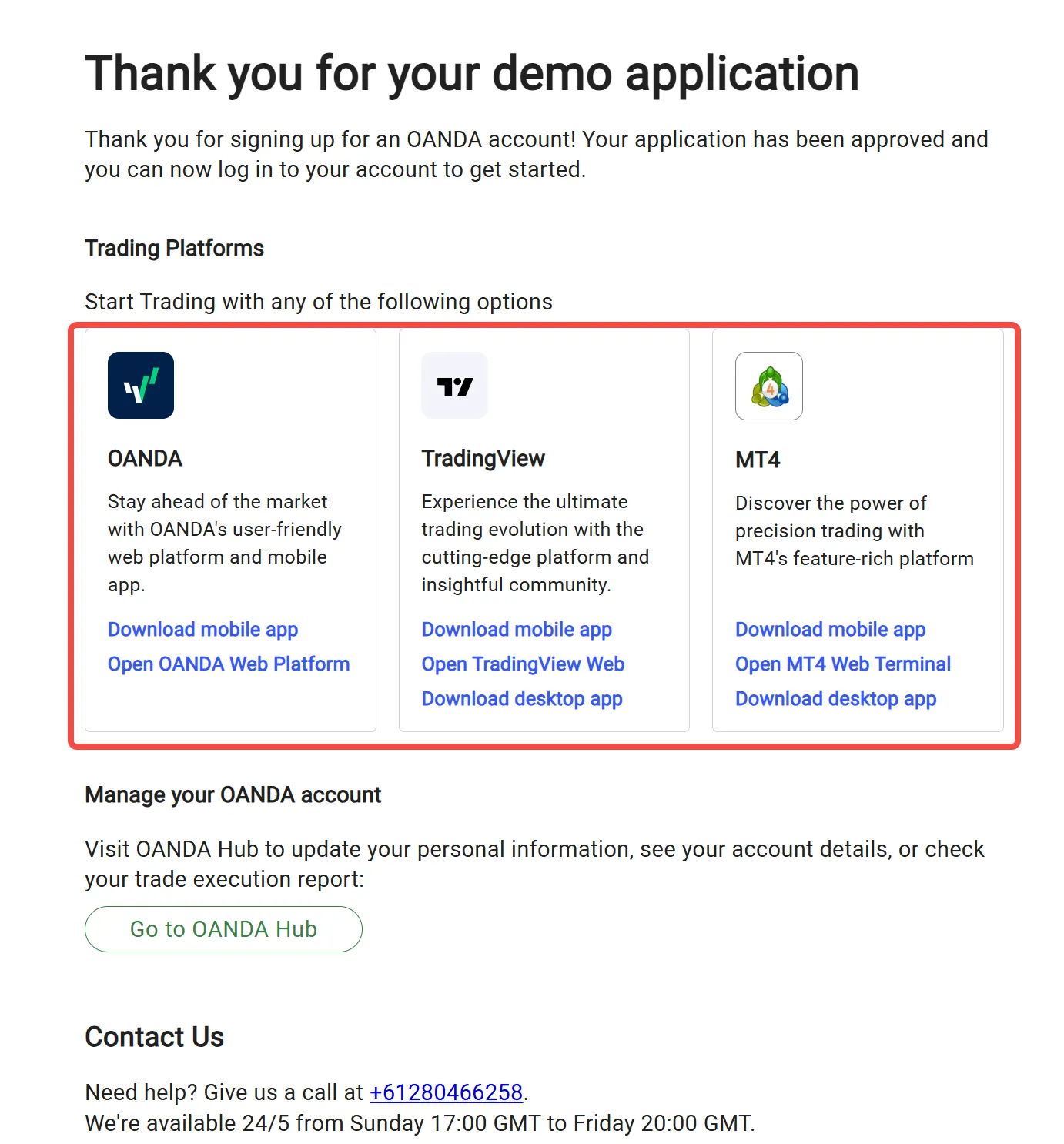Download the TradingView desktop app

point(522,698)
